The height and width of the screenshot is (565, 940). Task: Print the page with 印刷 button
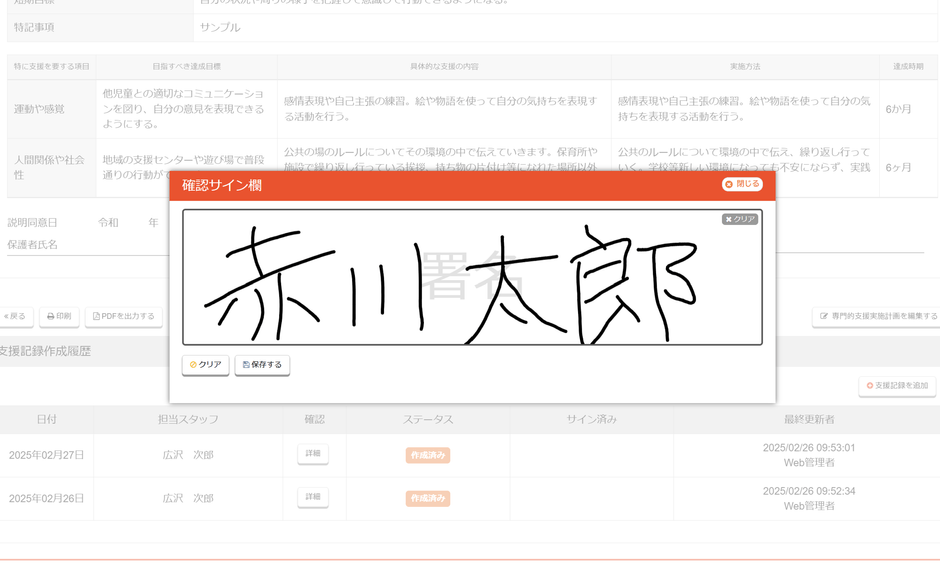(59, 316)
